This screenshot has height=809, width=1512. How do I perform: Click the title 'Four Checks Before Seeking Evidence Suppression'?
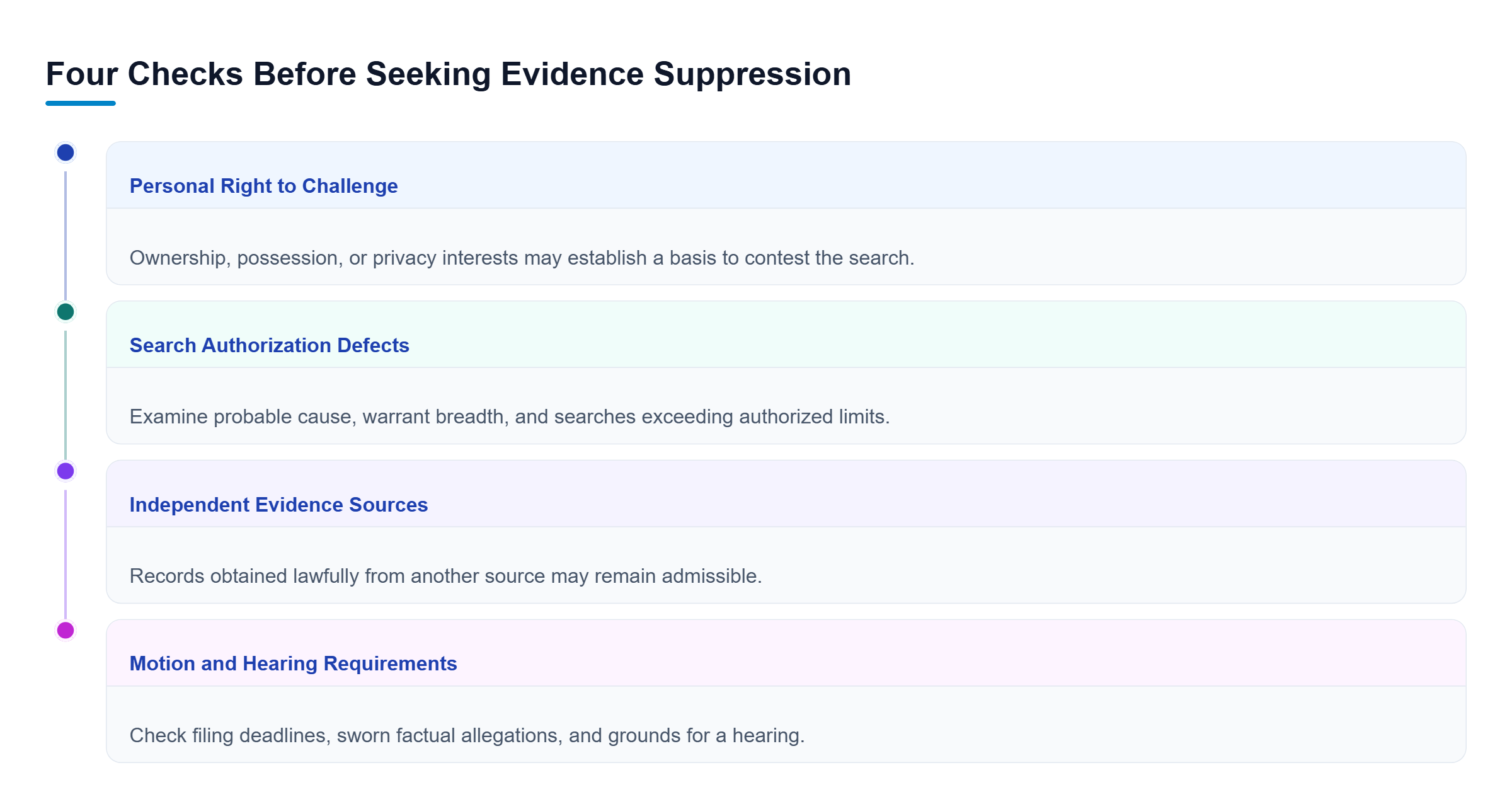point(449,74)
